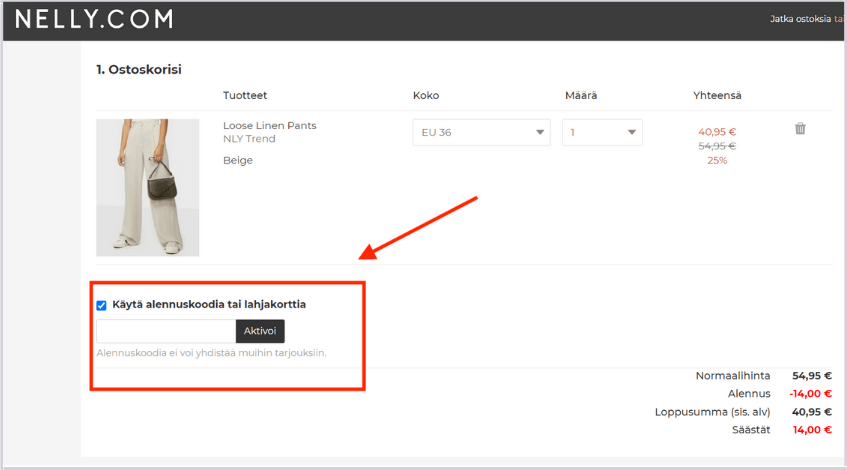Delete the item with the trash icon
This screenshot has height=470, width=847.
coord(800,129)
